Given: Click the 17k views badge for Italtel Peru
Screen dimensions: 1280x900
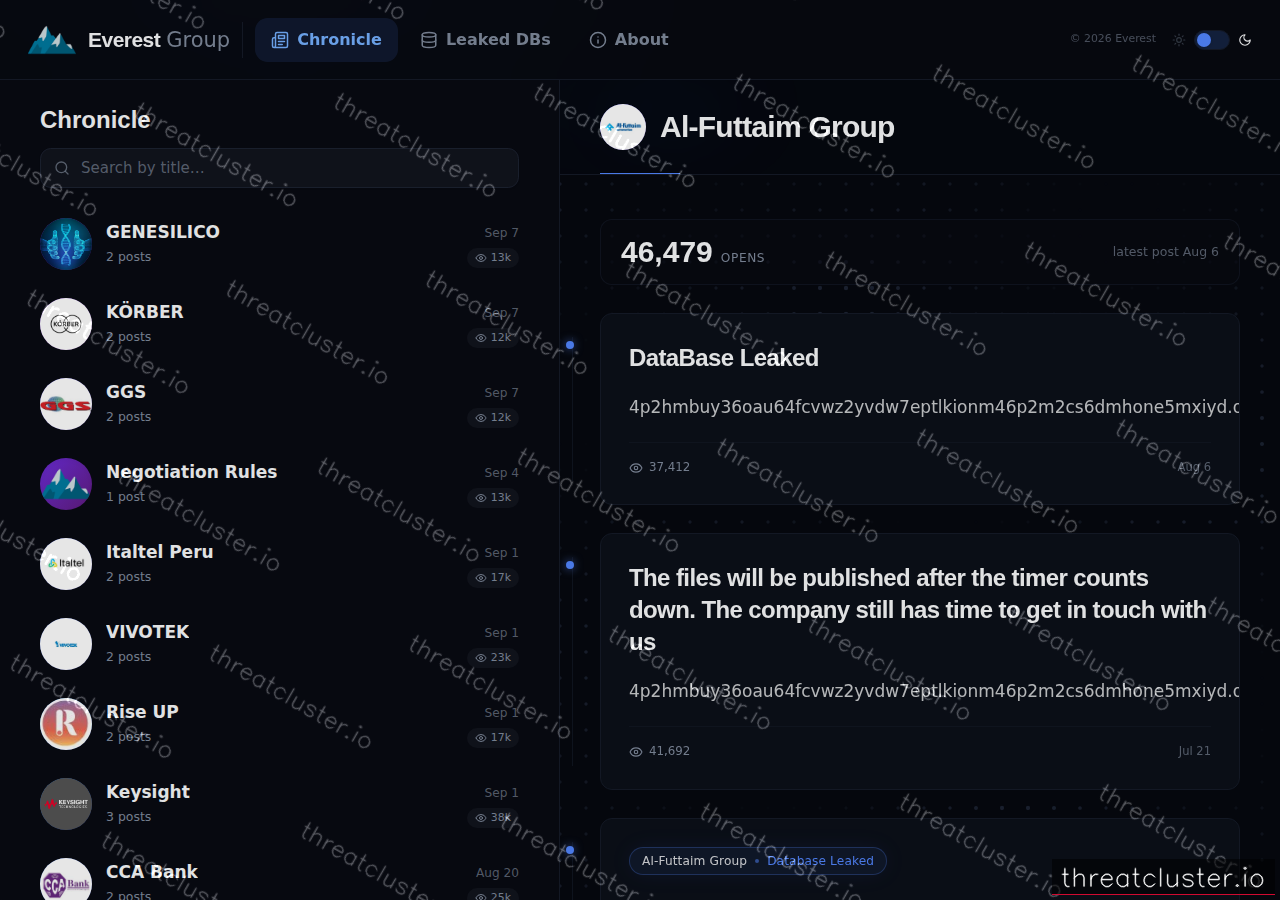Looking at the screenshot, I should click(493, 578).
